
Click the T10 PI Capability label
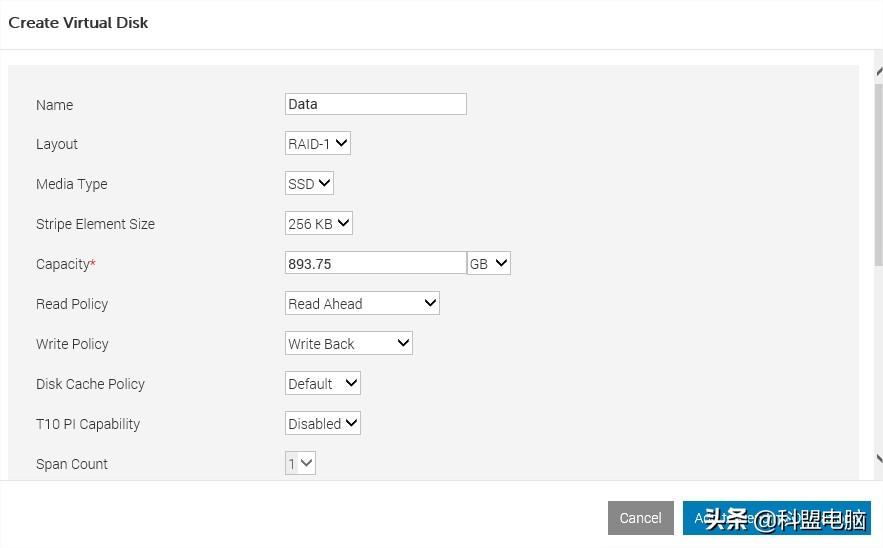point(88,424)
